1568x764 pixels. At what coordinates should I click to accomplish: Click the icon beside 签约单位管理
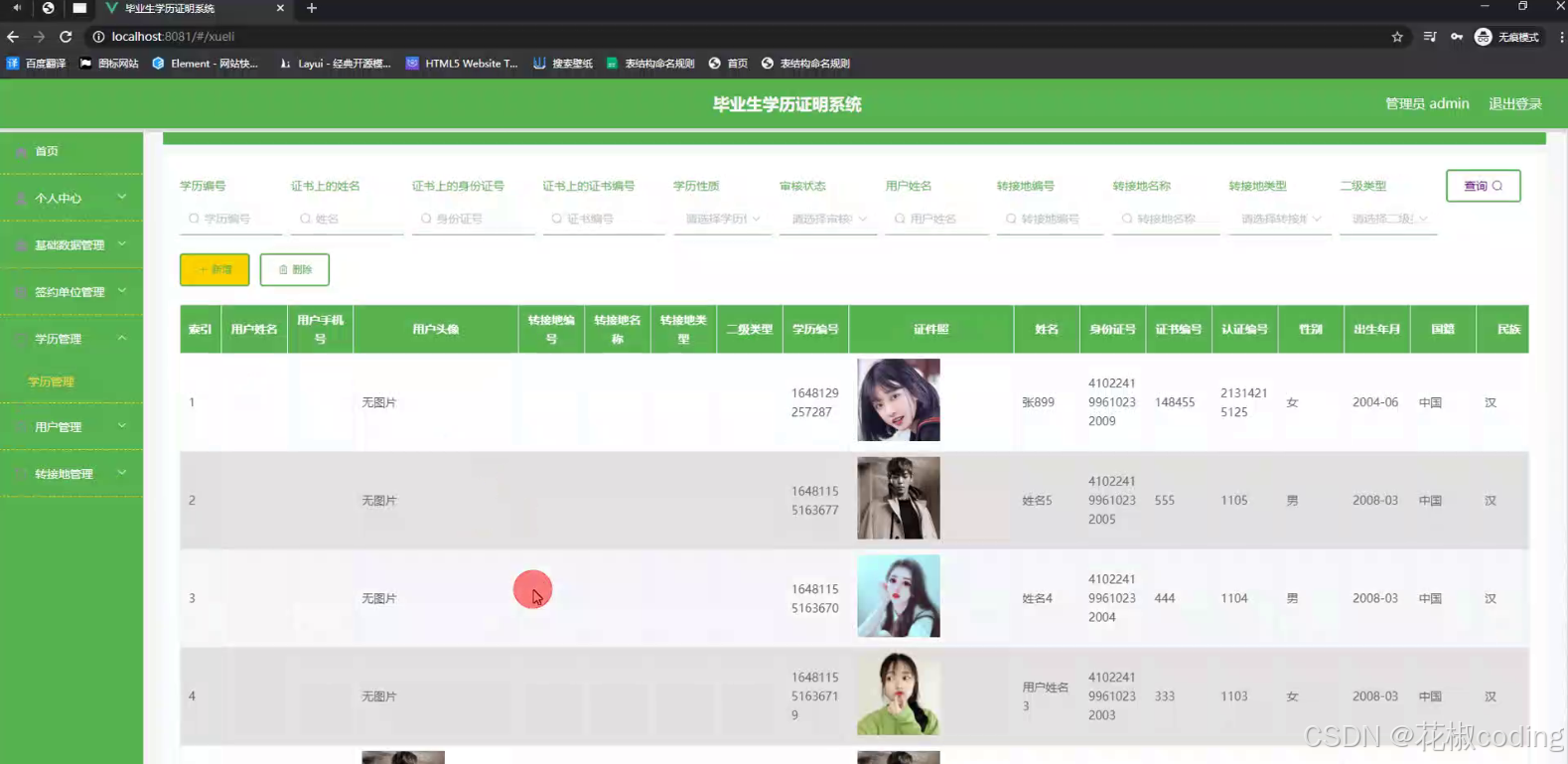coord(21,292)
